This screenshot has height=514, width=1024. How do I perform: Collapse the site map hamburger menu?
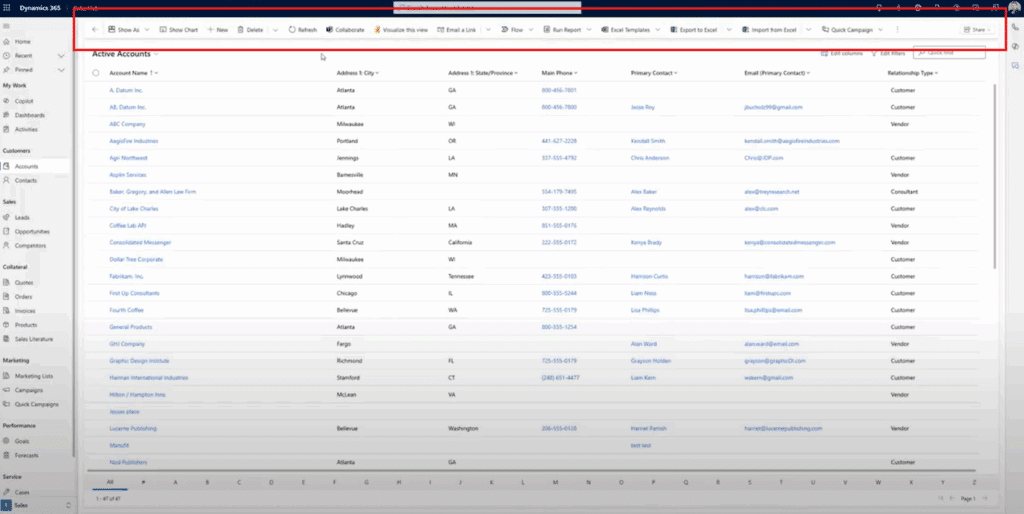tap(7, 26)
